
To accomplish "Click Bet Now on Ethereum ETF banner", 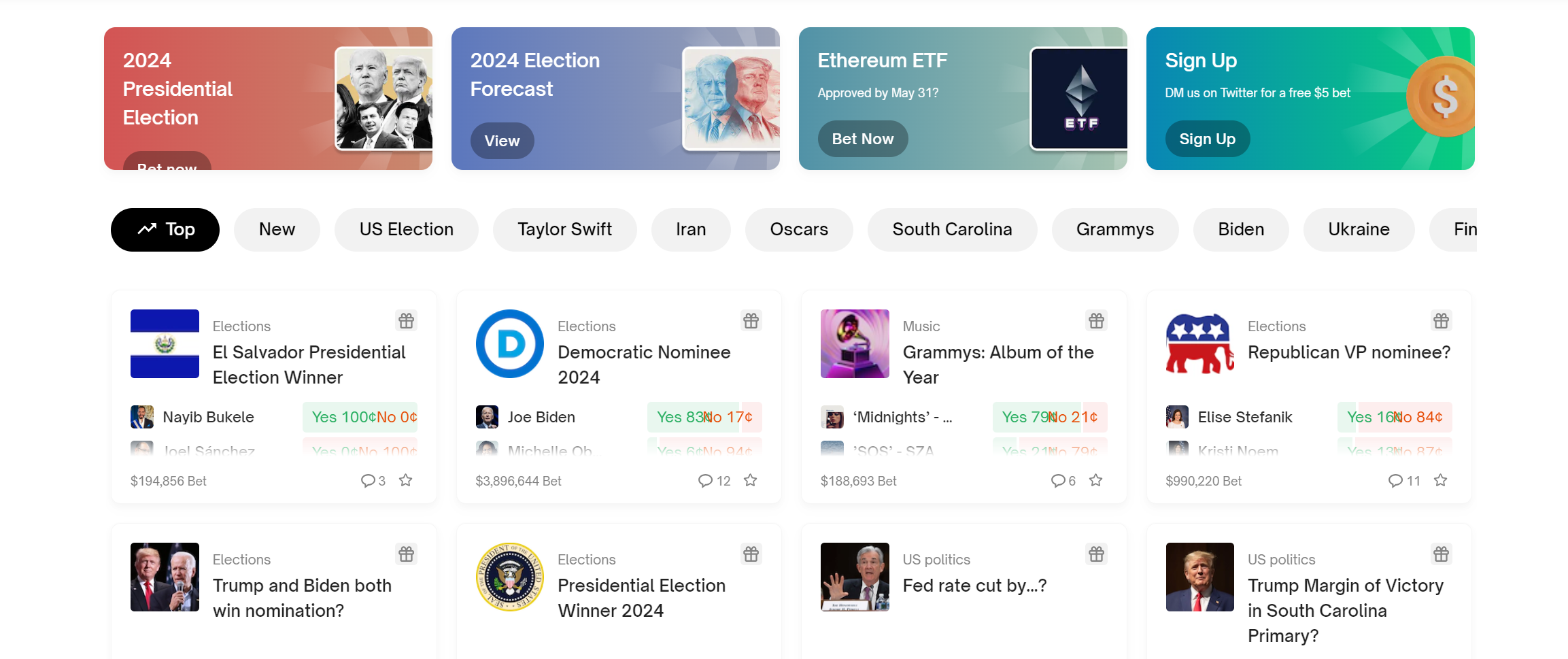I will pos(862,139).
